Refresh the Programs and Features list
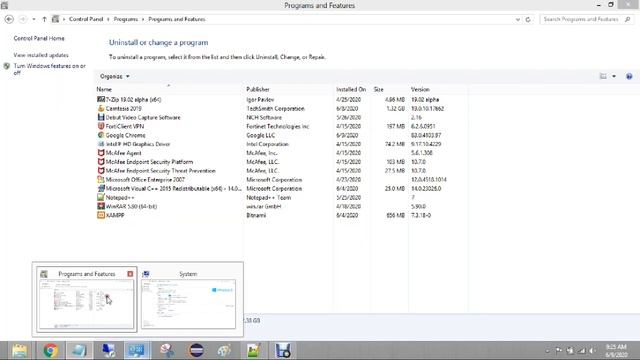This screenshot has height=360, width=640. point(528,19)
